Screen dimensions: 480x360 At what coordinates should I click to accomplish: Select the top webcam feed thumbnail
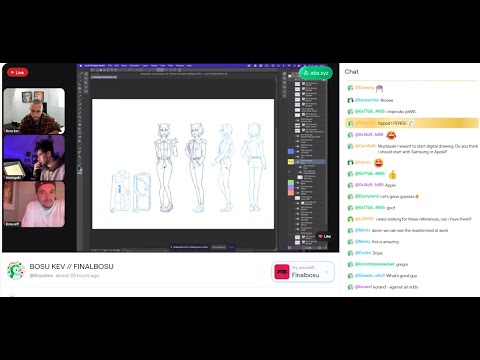point(34,111)
